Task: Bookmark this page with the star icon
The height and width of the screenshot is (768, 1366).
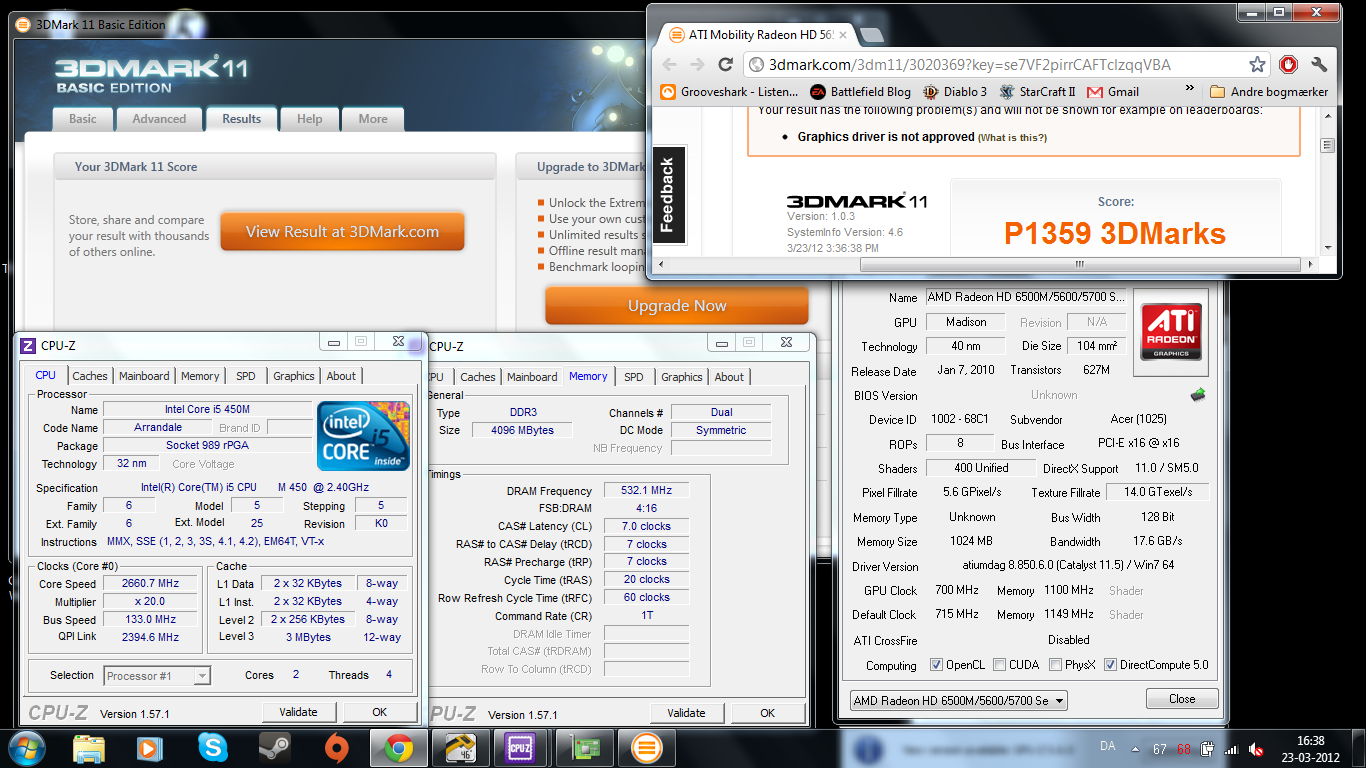Action: pos(1257,65)
